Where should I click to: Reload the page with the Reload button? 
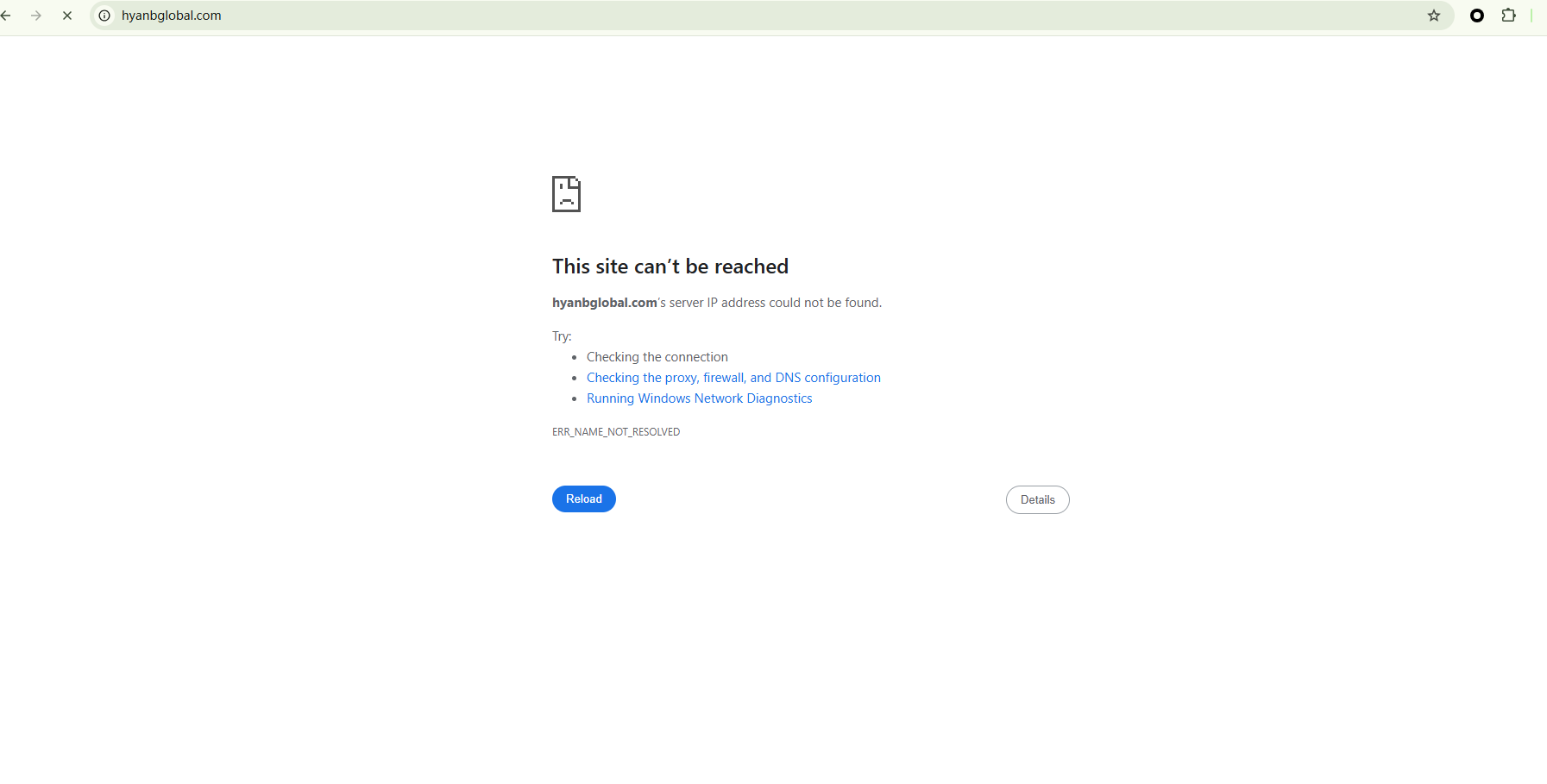pyautogui.click(x=584, y=499)
